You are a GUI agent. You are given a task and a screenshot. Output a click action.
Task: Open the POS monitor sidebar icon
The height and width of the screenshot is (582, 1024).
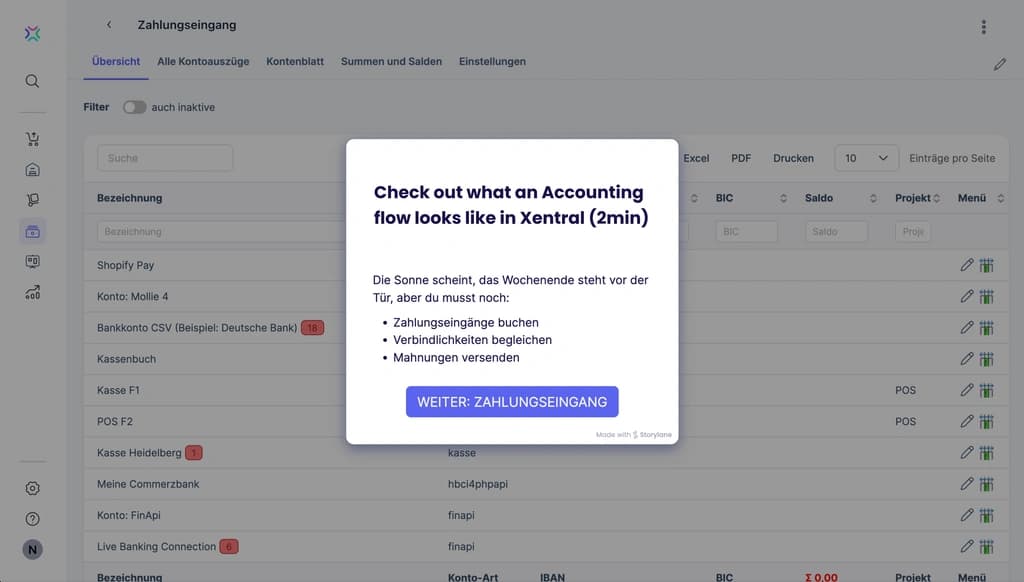coord(32,262)
